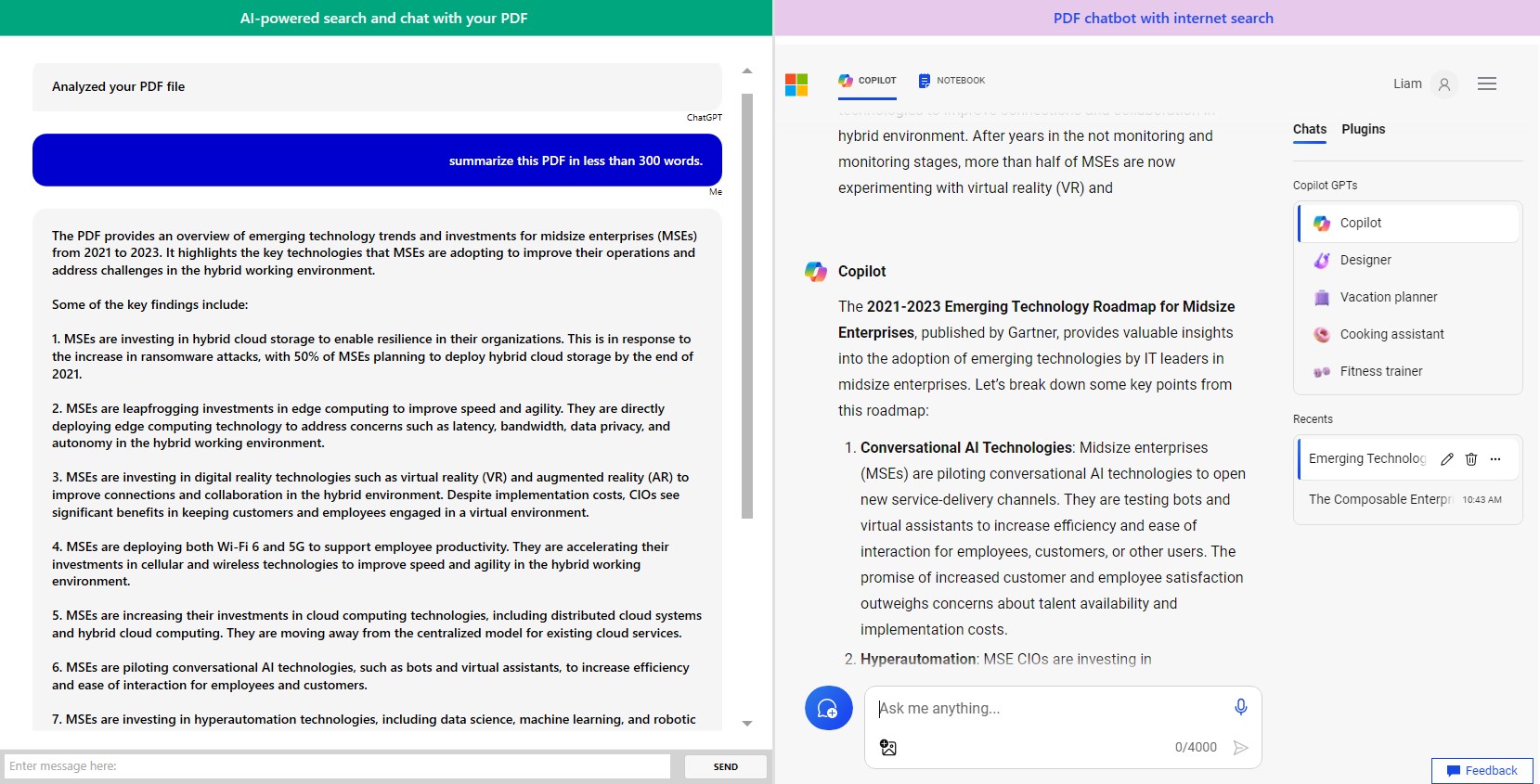The height and width of the screenshot is (784, 1540).
Task: Click the Copilot logo beside the response
Action: click(x=815, y=271)
